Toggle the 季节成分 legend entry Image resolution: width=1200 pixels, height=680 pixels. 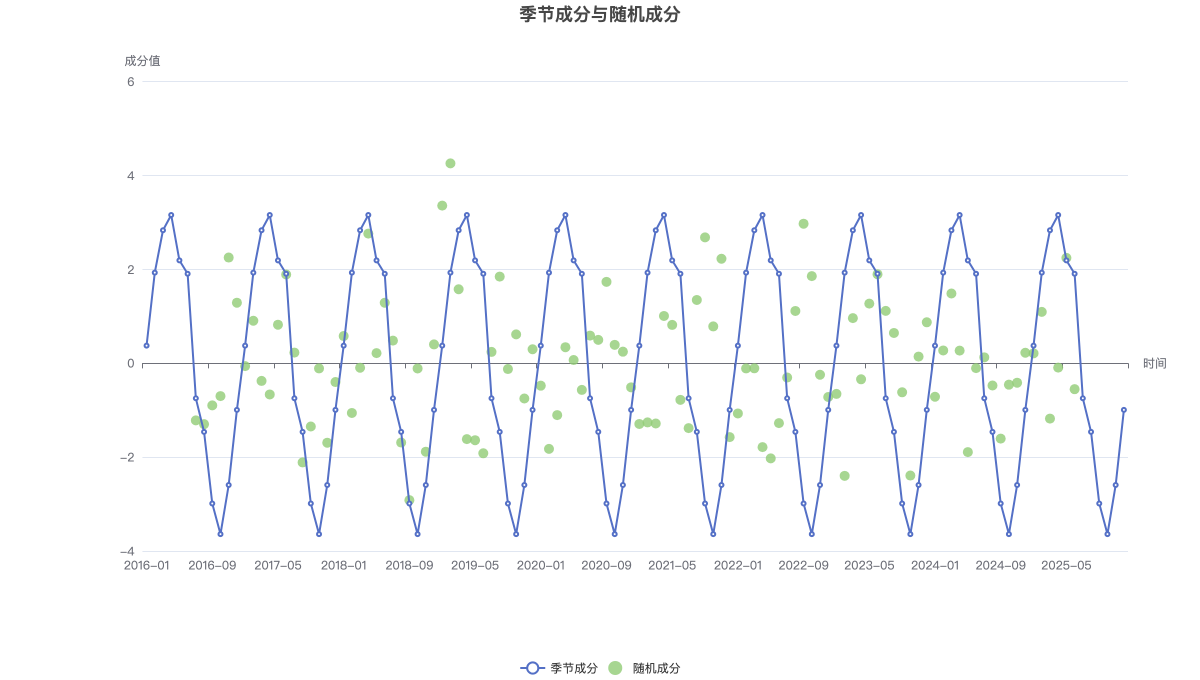559,668
